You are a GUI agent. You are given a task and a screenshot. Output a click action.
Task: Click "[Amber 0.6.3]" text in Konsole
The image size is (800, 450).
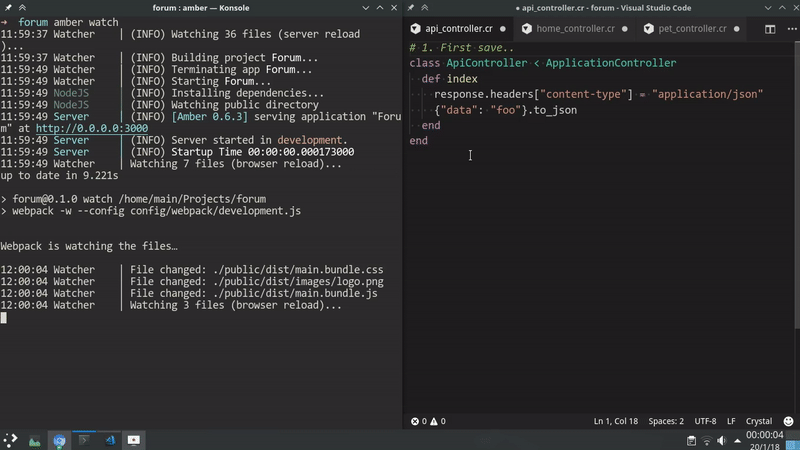point(210,117)
